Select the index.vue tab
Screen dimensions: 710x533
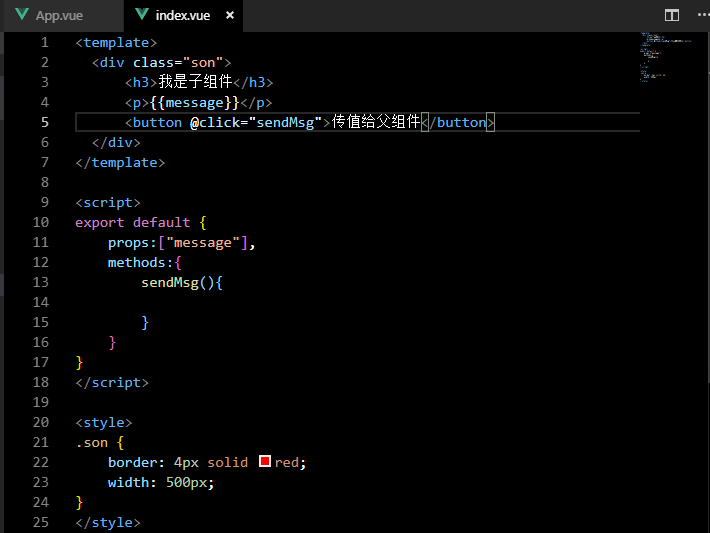click(183, 16)
